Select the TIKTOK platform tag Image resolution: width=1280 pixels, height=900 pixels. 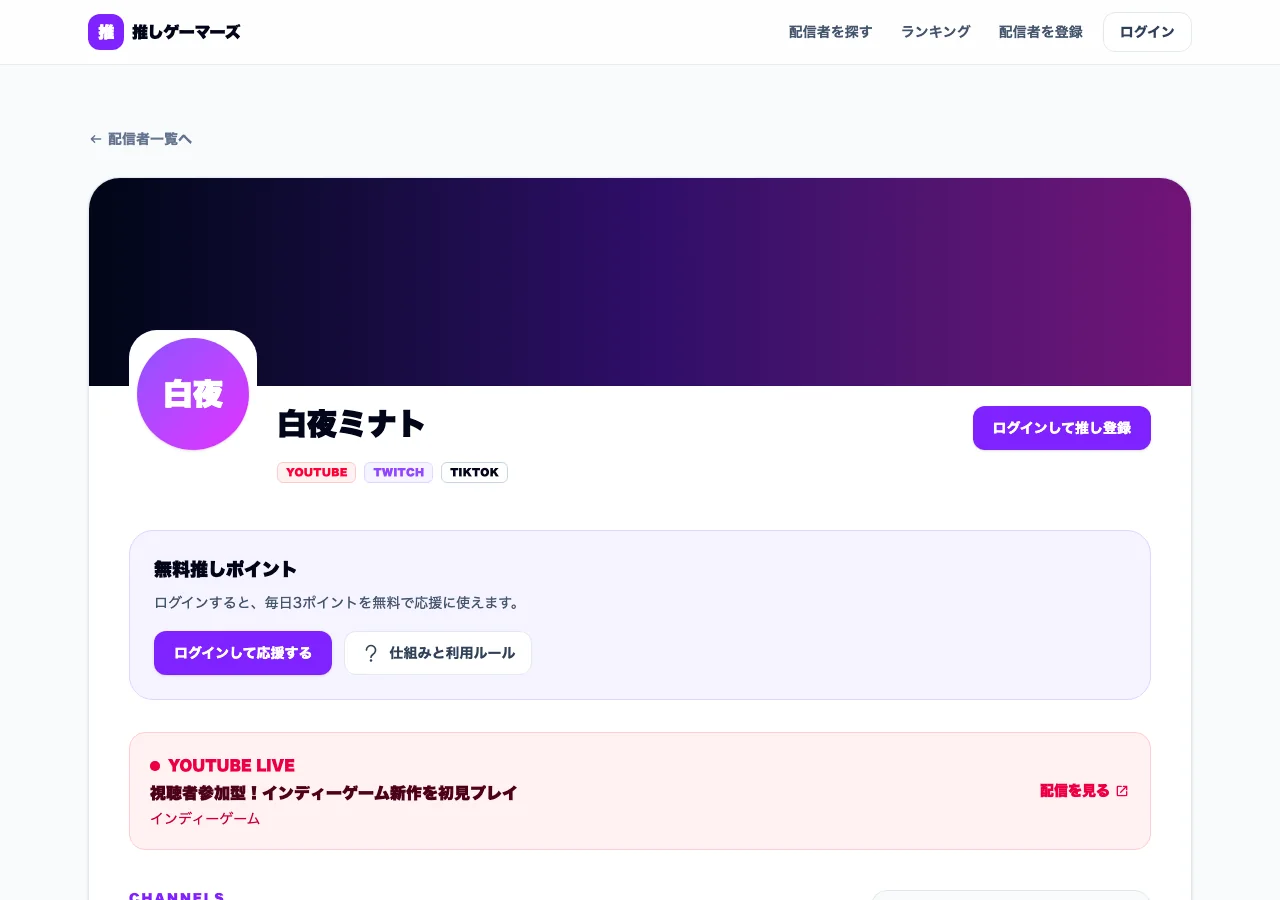(x=474, y=472)
